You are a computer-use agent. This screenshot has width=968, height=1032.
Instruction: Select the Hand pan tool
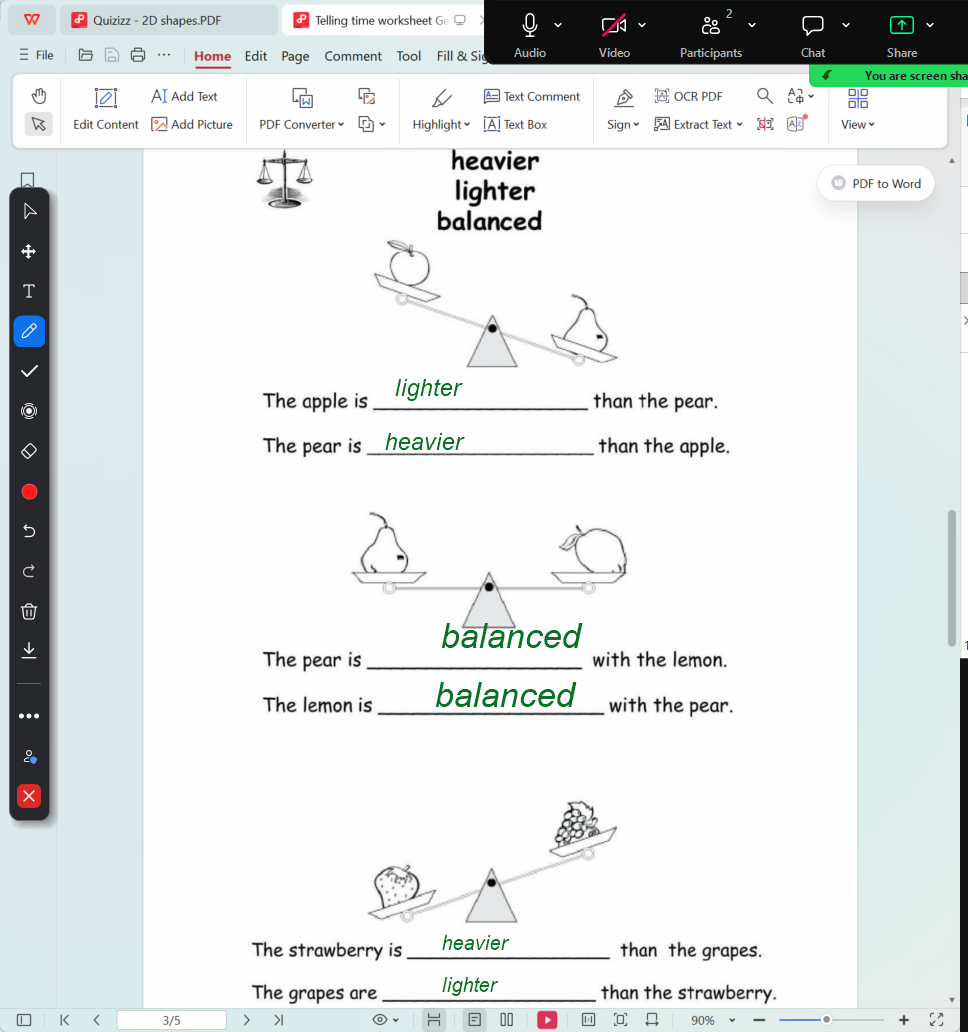pos(39,96)
